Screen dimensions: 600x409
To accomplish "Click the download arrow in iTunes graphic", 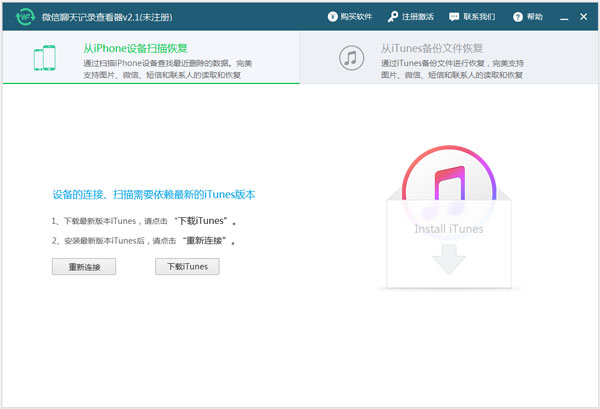I will [449, 259].
